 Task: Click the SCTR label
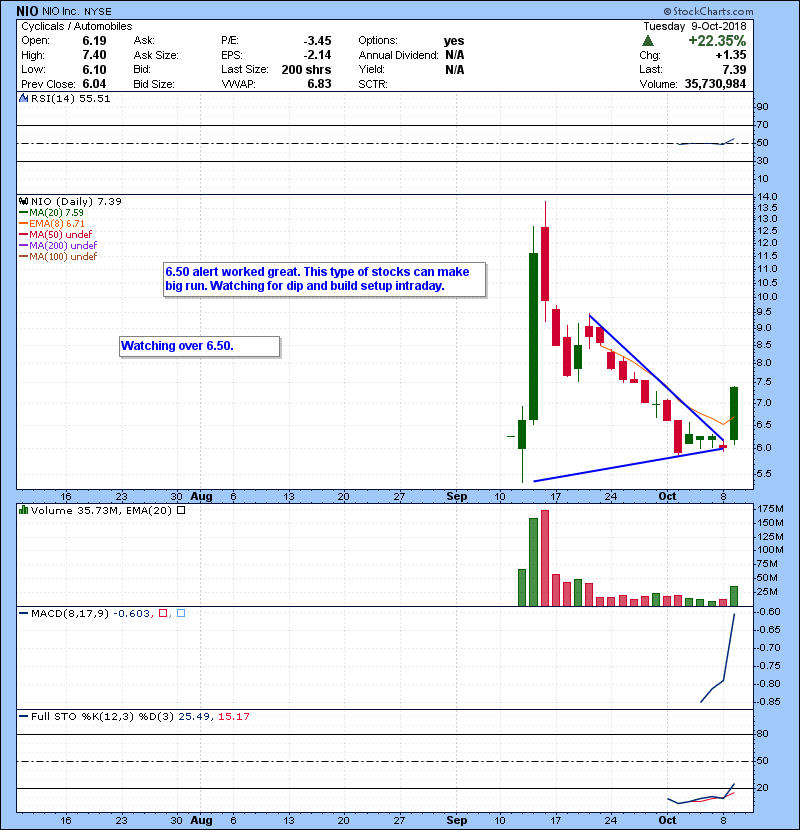373,84
